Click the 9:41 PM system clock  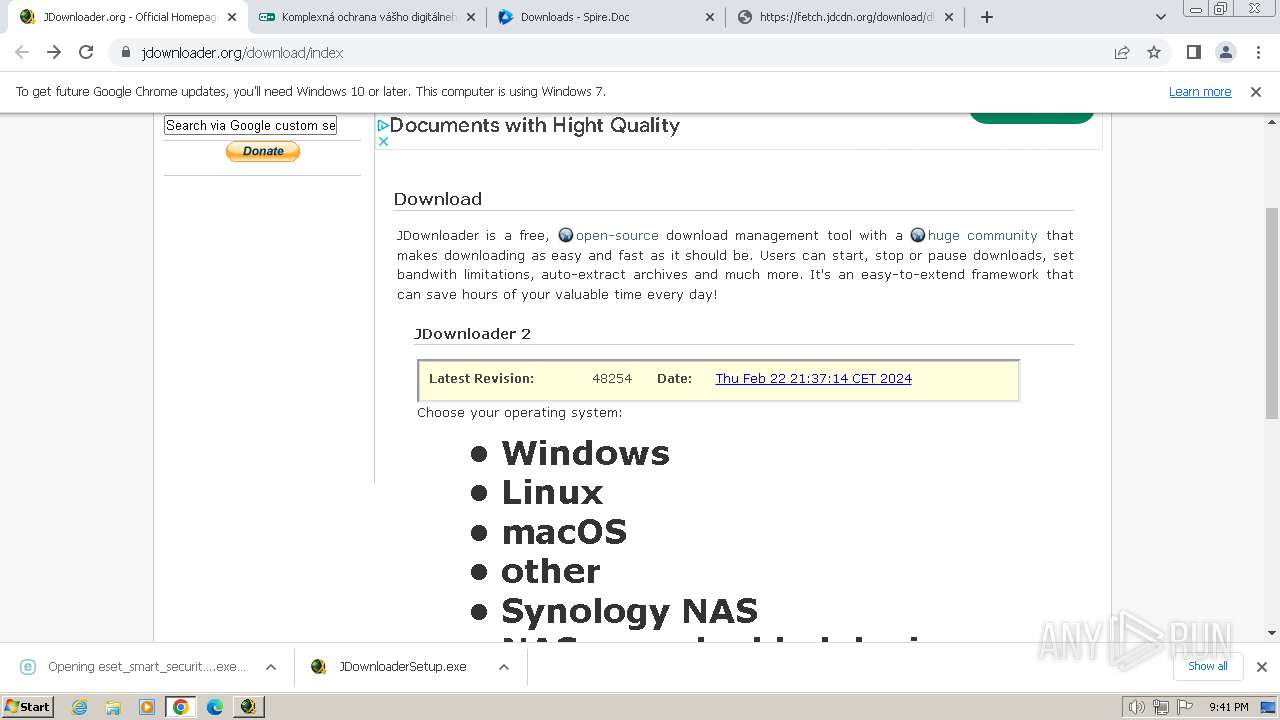pyautogui.click(x=1228, y=707)
